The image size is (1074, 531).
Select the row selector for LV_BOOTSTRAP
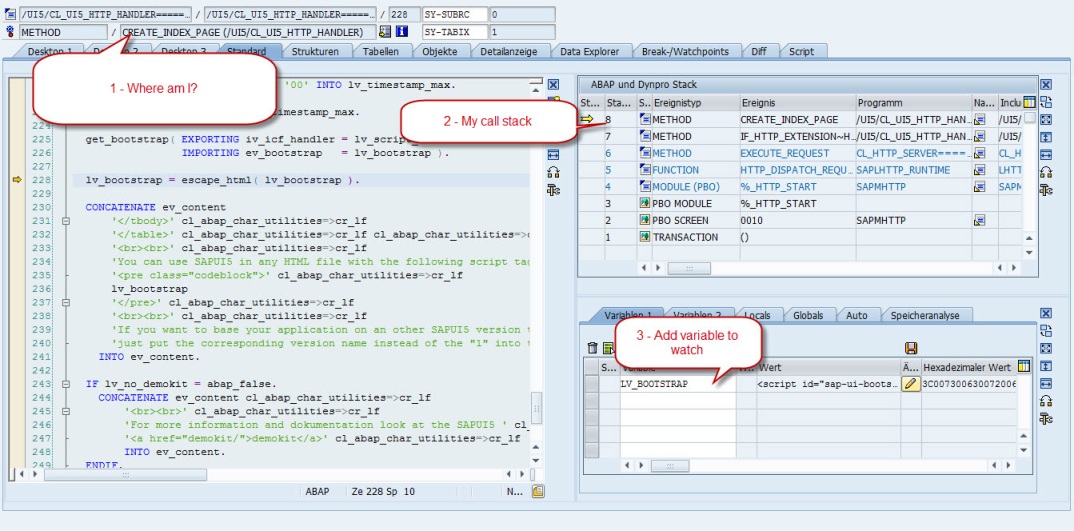point(591,384)
